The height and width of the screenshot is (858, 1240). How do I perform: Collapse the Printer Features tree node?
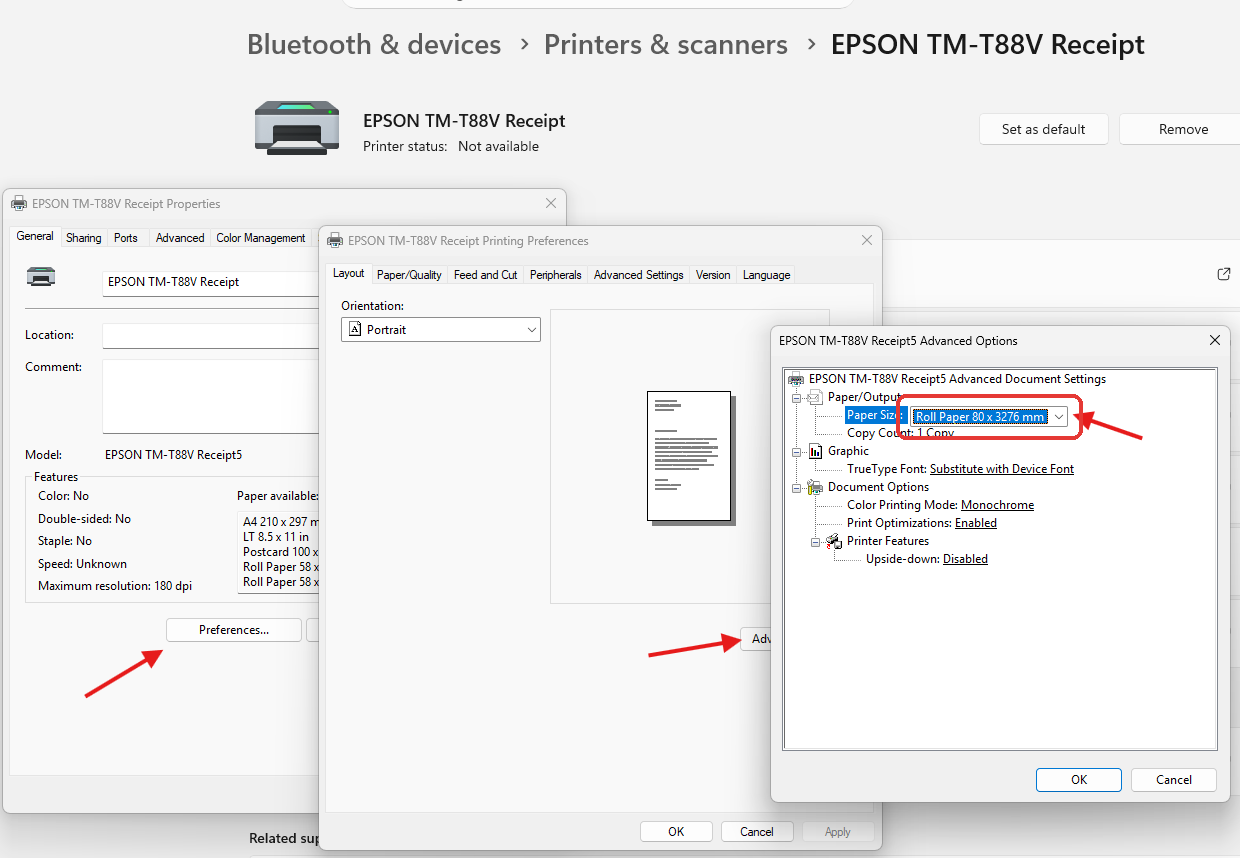(x=816, y=542)
